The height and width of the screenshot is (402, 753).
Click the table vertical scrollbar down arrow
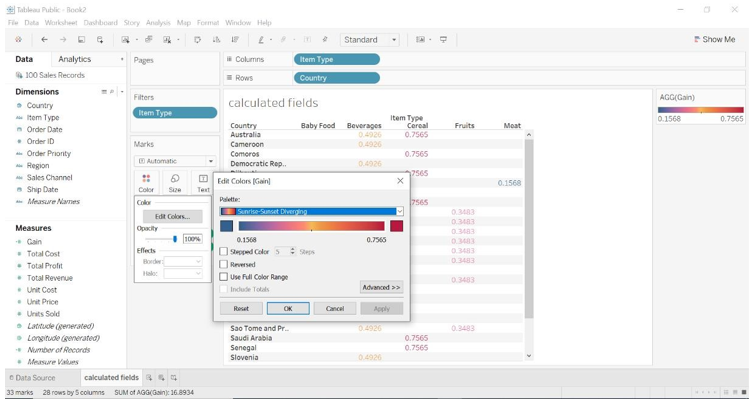point(529,356)
